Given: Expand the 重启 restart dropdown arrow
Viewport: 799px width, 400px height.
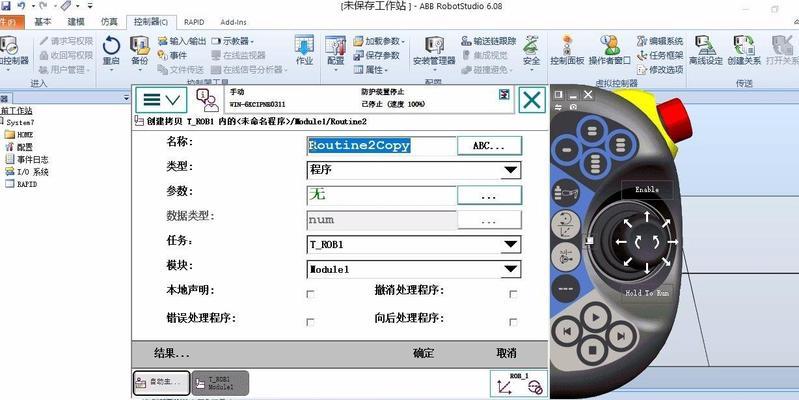Looking at the screenshot, I should 111,70.
